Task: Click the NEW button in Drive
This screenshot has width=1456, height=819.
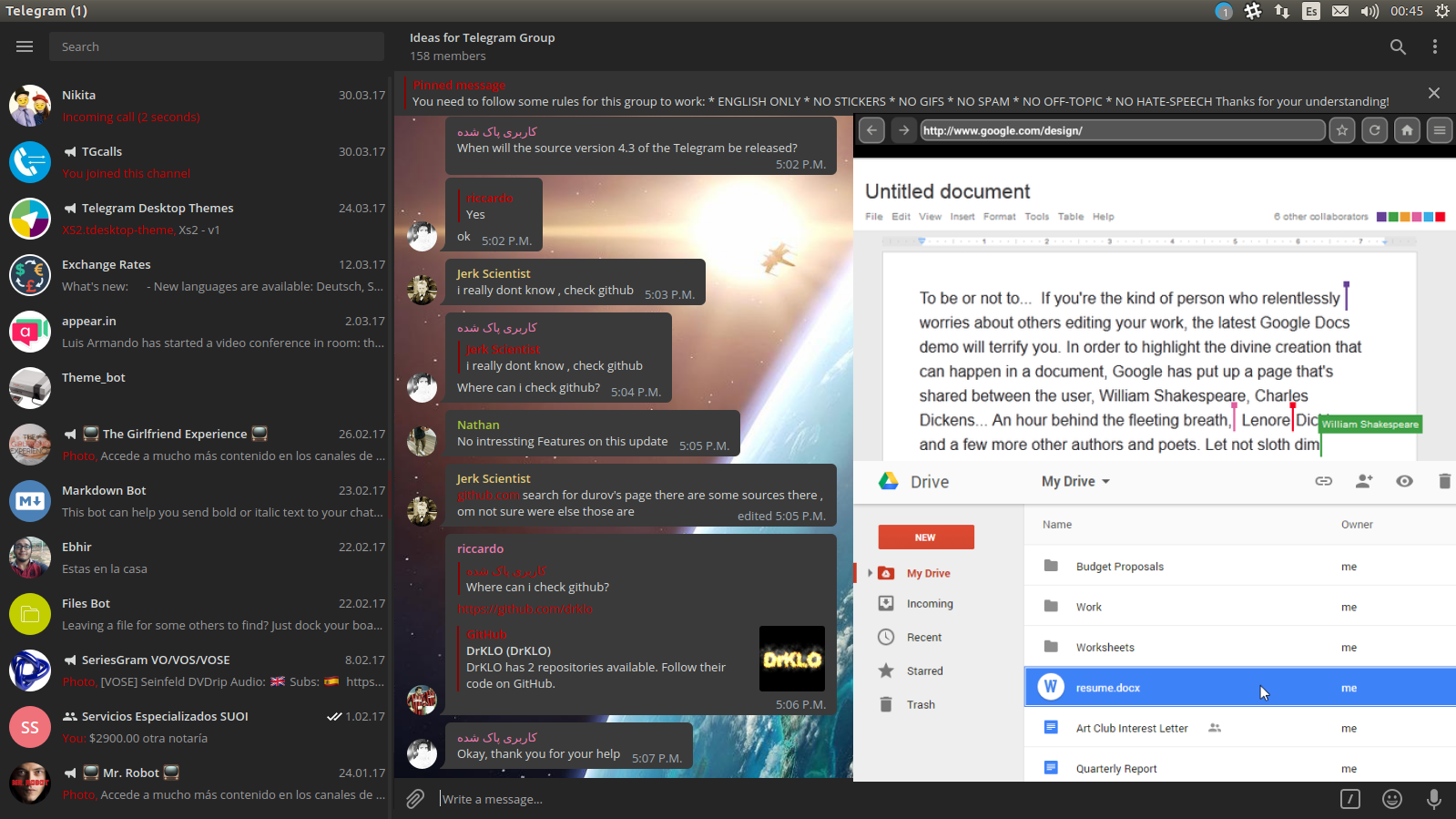Action: click(926, 537)
